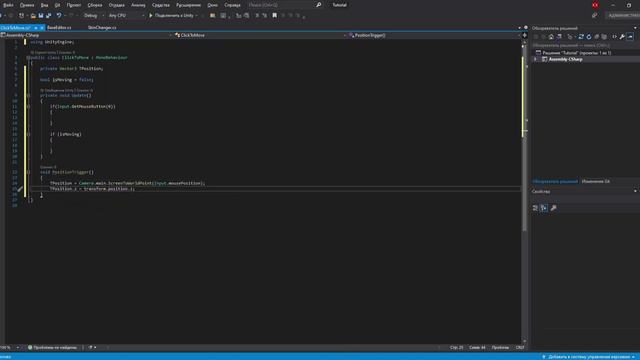Open the Solution Explorer window options dropdown
Image resolution: width=640 pixels, height=360 pixels.
coord(635,28)
